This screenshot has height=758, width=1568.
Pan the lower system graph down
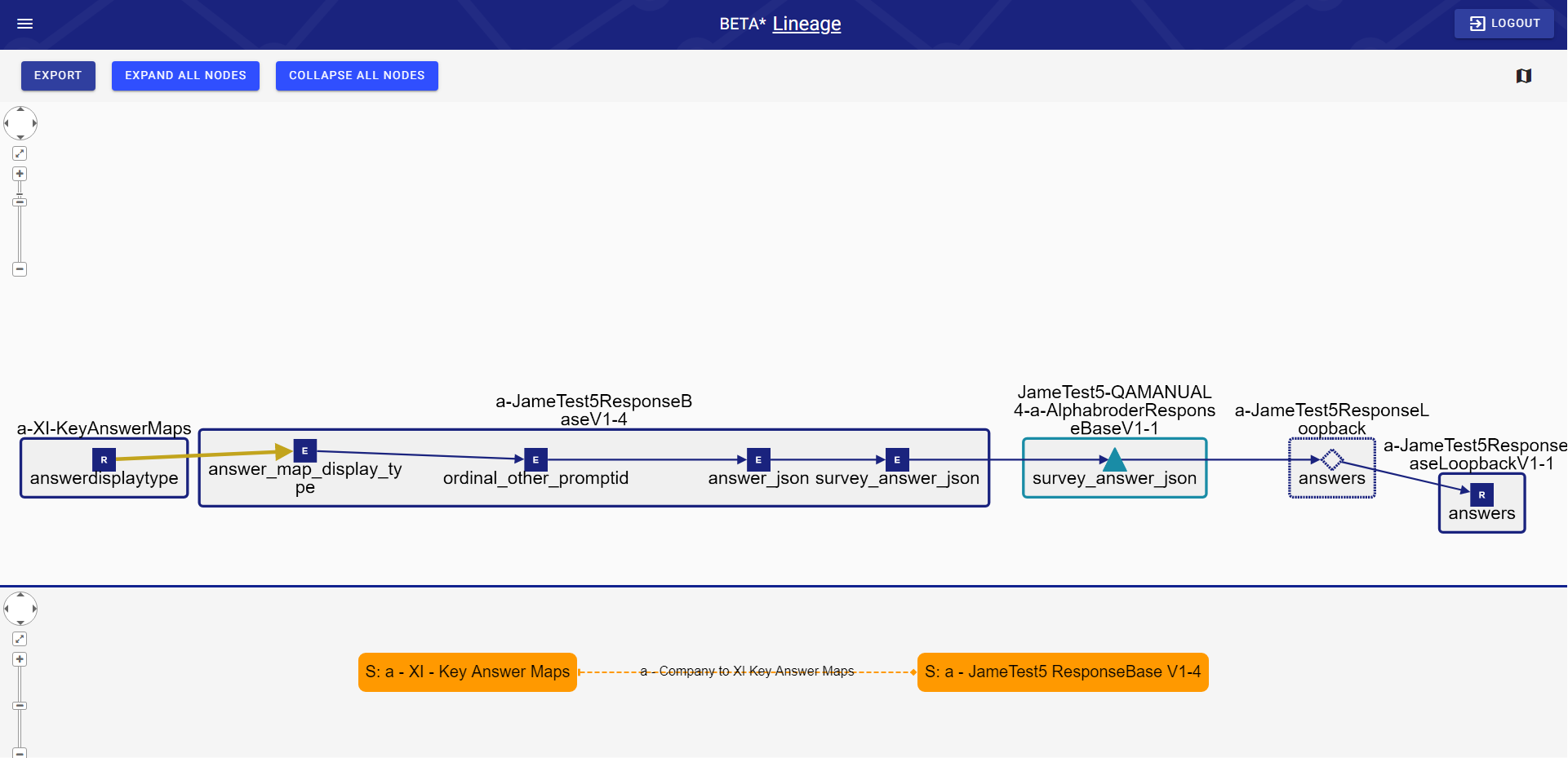[x=20, y=623]
